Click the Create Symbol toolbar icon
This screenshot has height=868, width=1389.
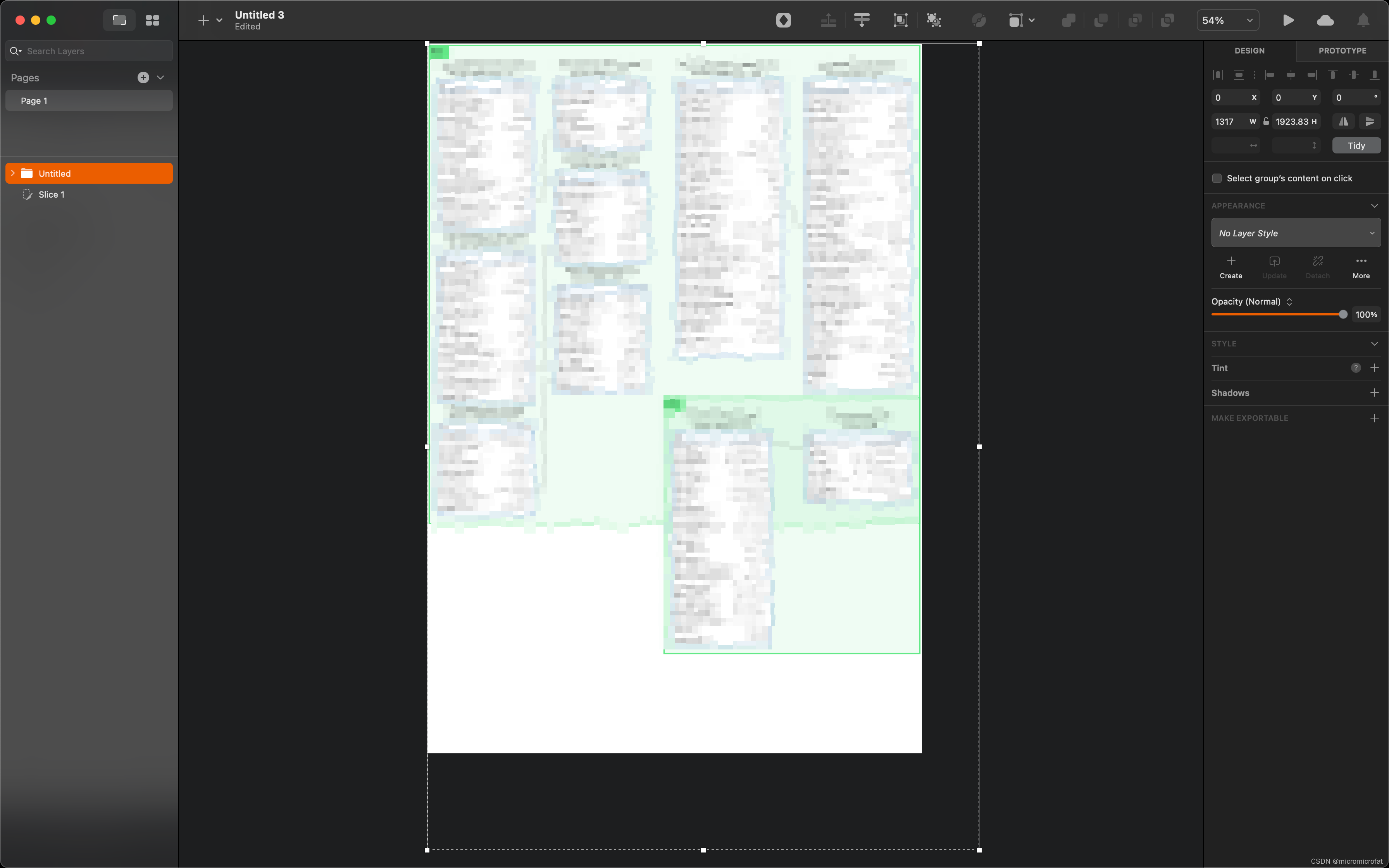784,21
